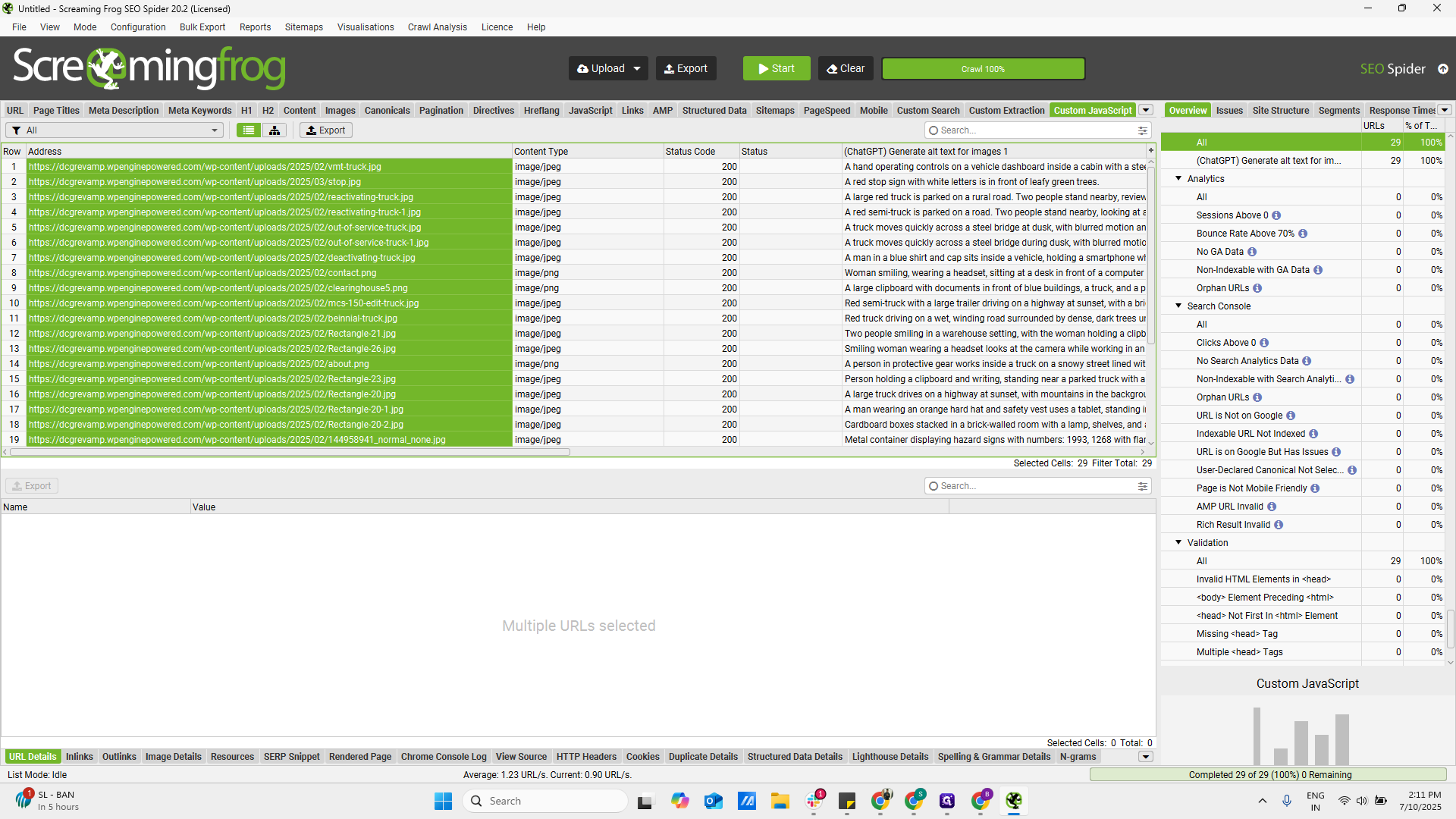Open the Reports menu

255,27
